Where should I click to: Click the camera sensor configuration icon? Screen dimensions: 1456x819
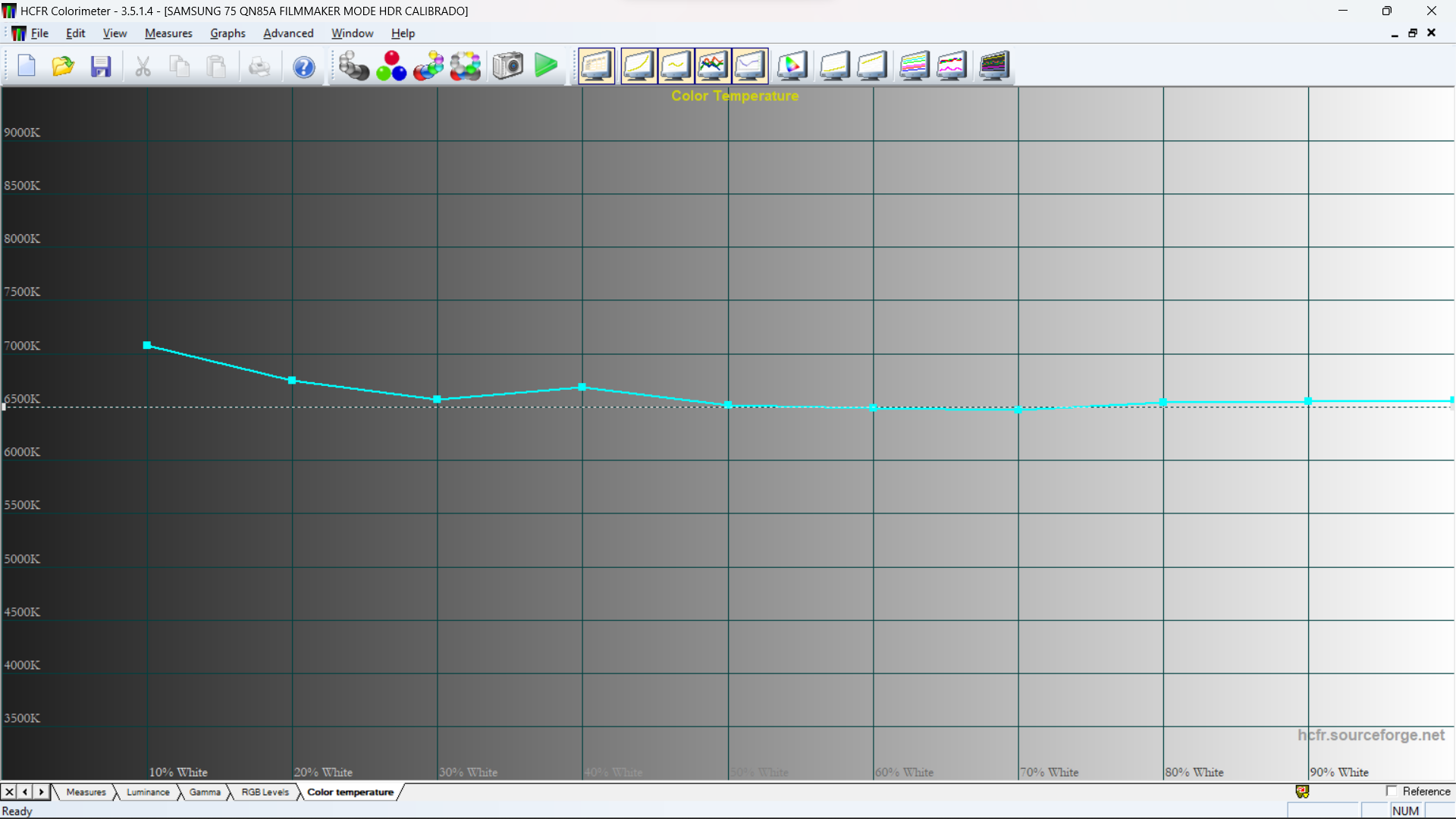[x=507, y=66]
